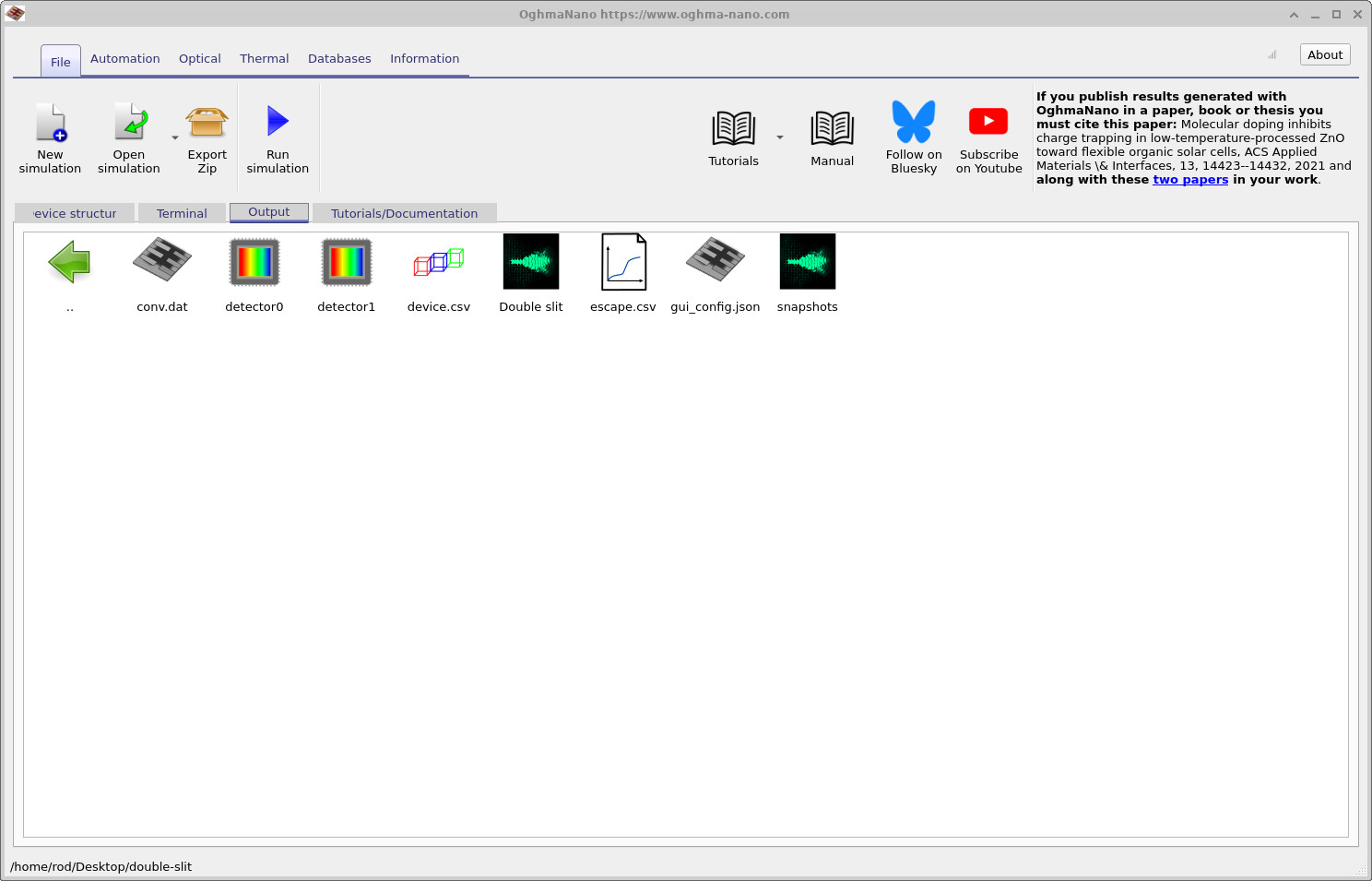The width and height of the screenshot is (1372, 881).
Task: Navigate up using the back arrow
Action: (x=70, y=262)
